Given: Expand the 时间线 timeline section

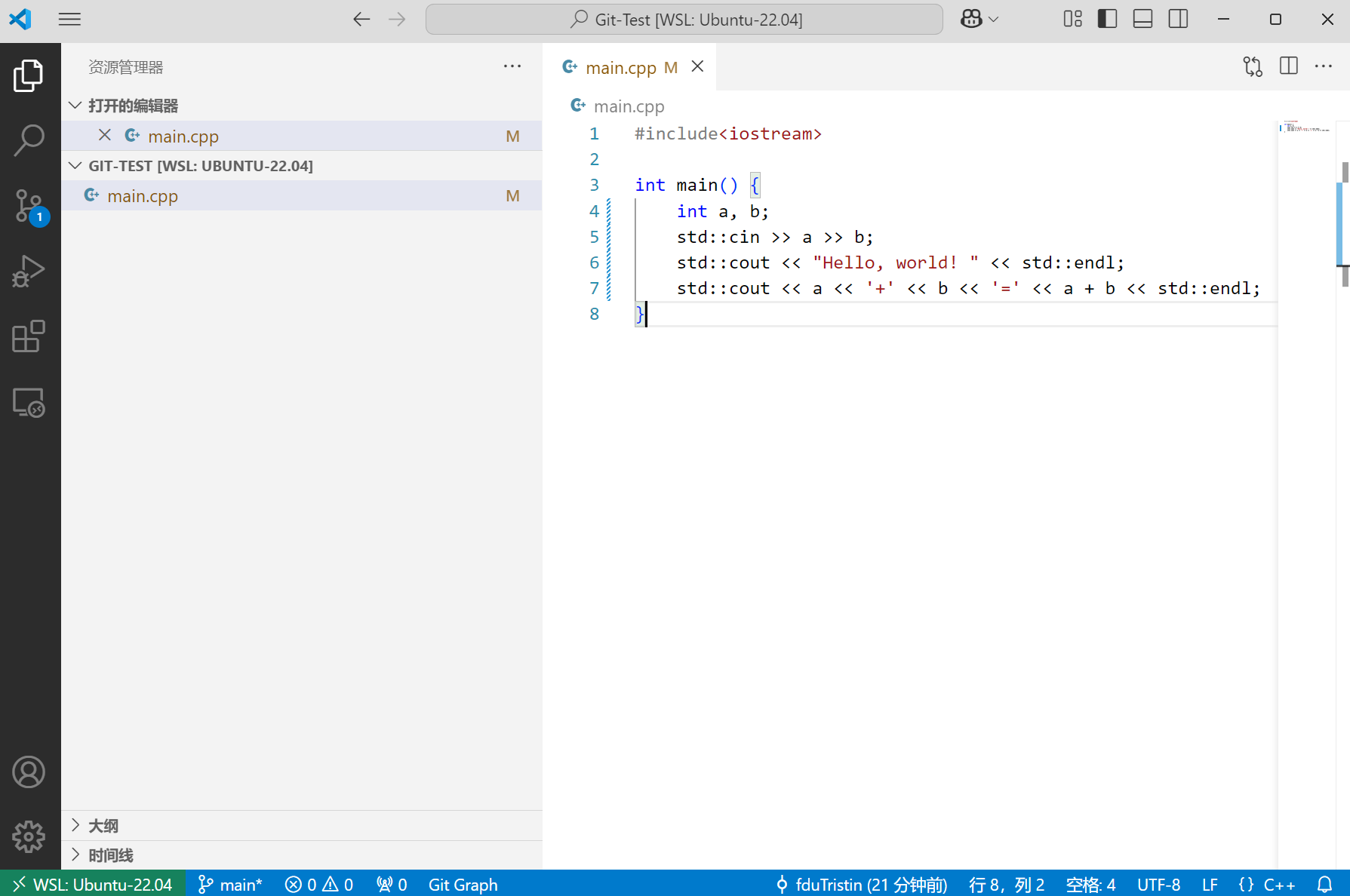Looking at the screenshot, I should [x=110, y=855].
